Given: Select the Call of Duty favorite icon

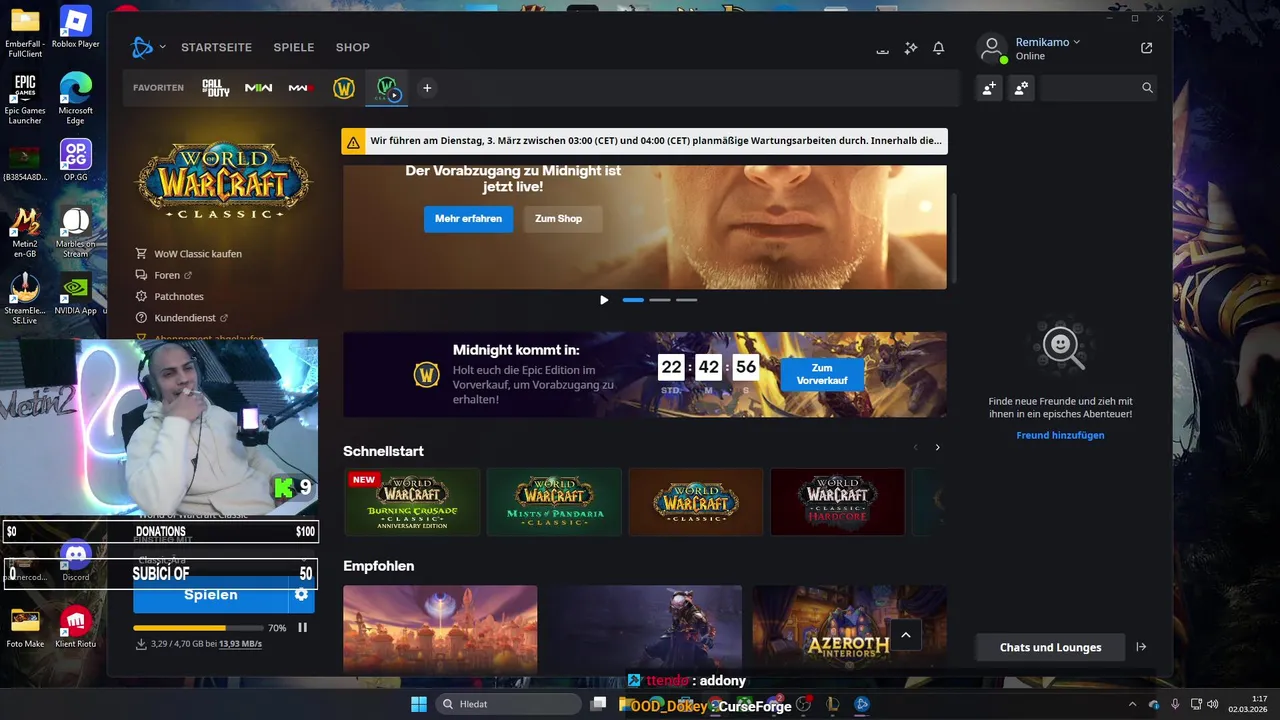Looking at the screenshot, I should click(x=215, y=88).
